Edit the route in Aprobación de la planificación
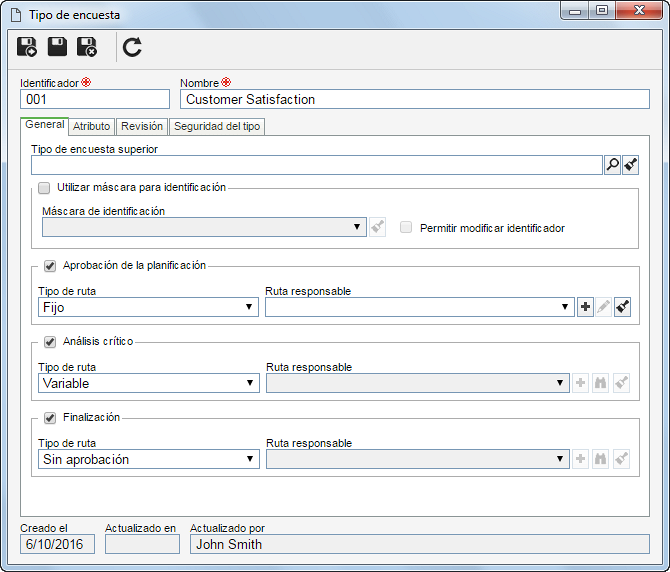The height and width of the screenshot is (572, 670). point(603,307)
